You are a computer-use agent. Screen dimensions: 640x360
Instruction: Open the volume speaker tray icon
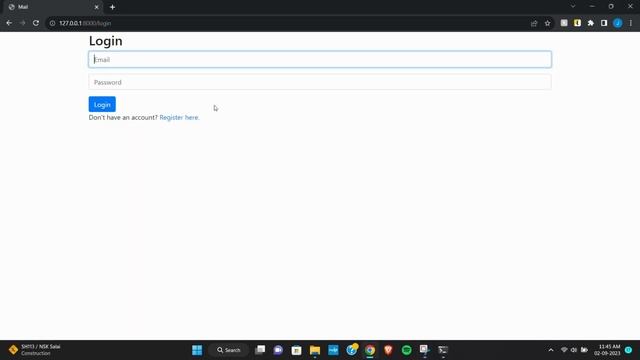(x=574, y=350)
